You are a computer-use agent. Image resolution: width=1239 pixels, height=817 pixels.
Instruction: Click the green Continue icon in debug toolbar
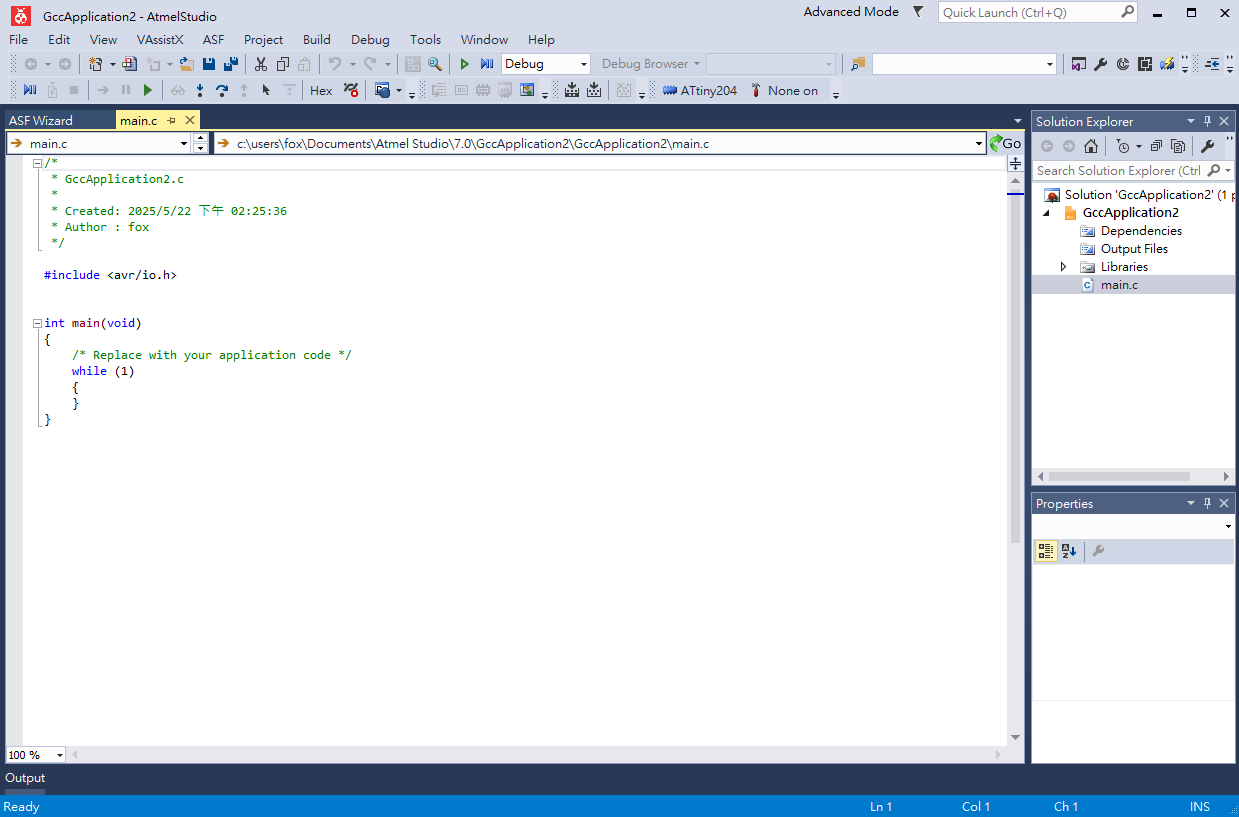148,90
